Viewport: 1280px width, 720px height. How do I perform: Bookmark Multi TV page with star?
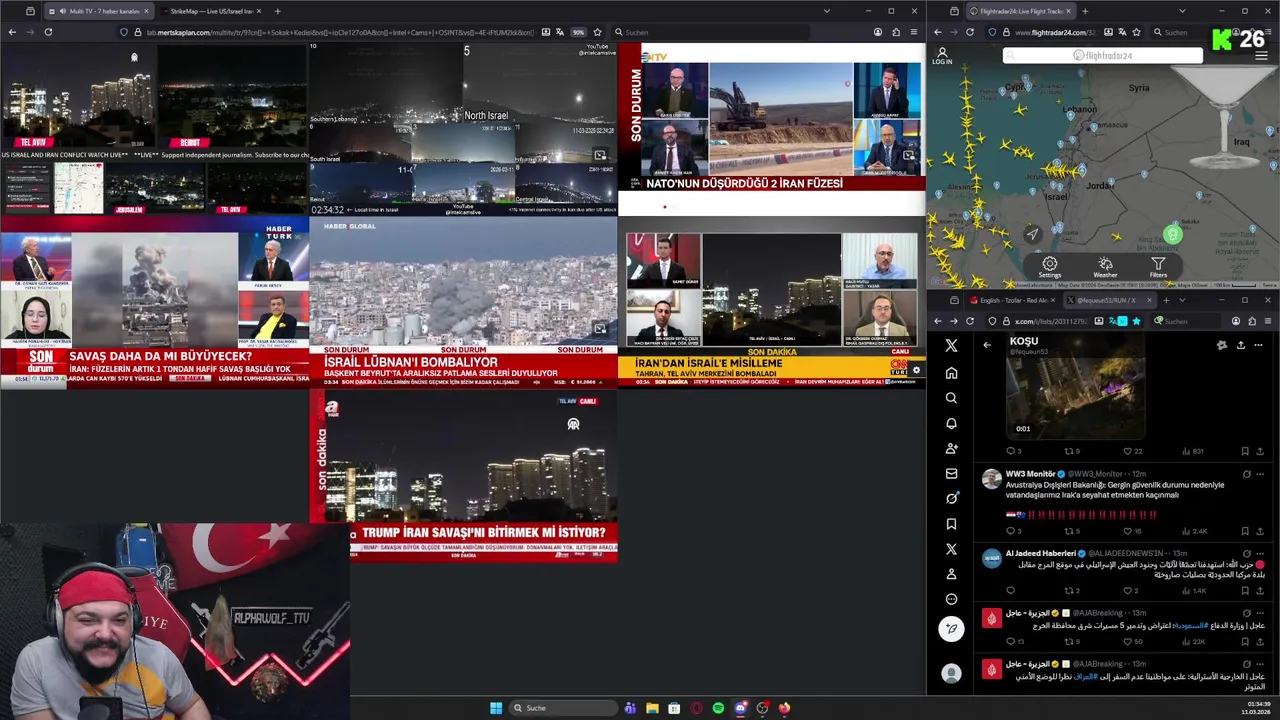[597, 32]
